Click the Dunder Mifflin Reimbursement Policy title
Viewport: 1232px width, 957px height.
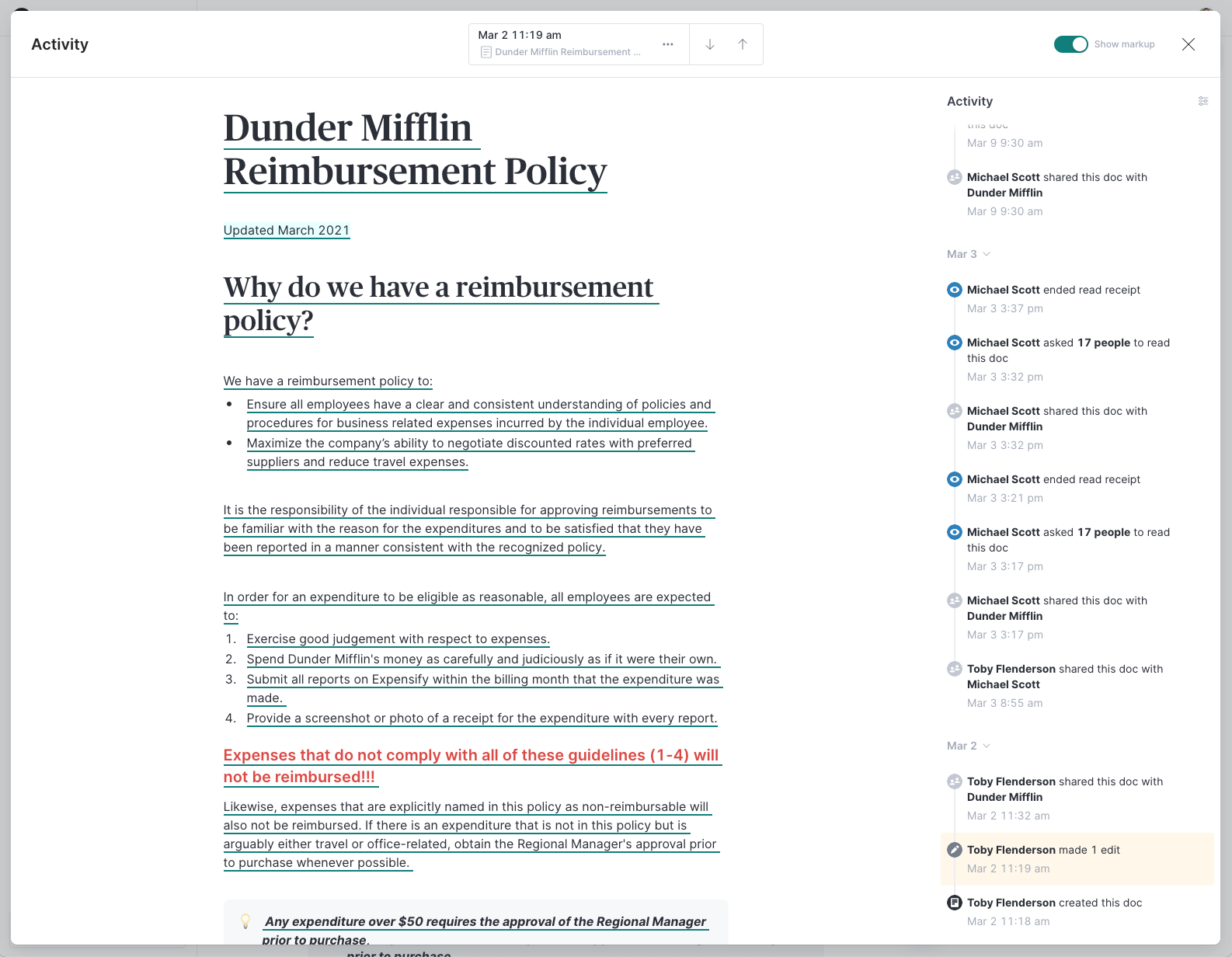coord(416,149)
